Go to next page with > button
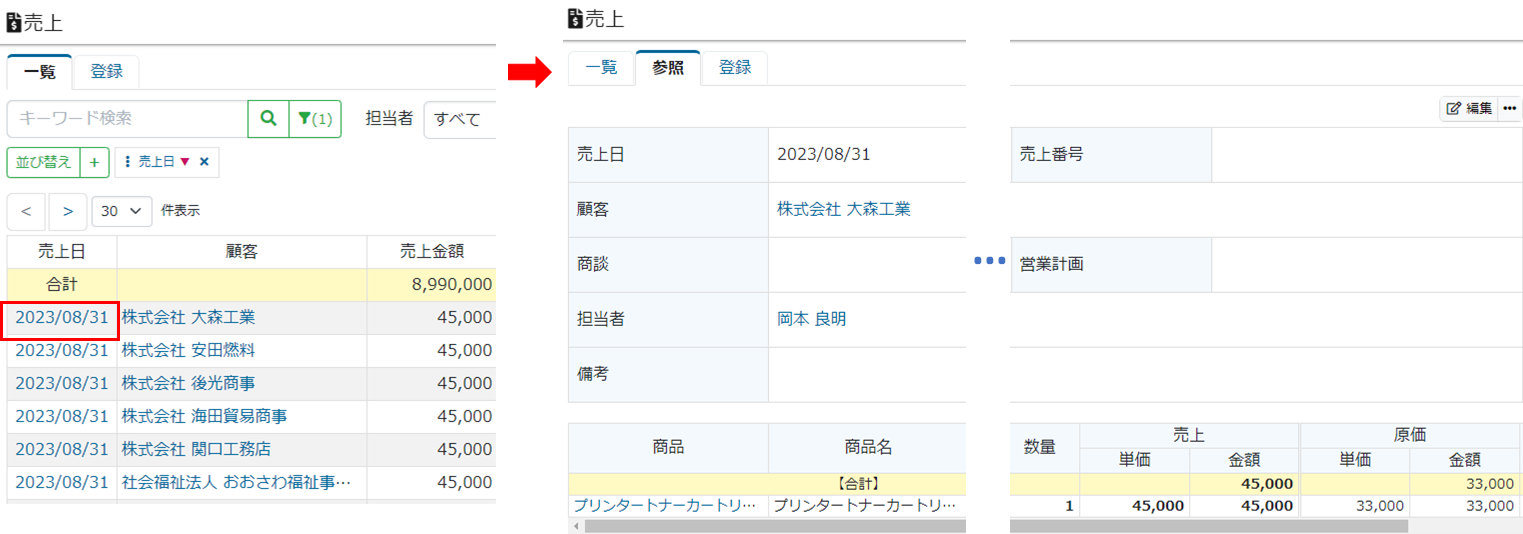The height and width of the screenshot is (534, 1523). pos(67,211)
